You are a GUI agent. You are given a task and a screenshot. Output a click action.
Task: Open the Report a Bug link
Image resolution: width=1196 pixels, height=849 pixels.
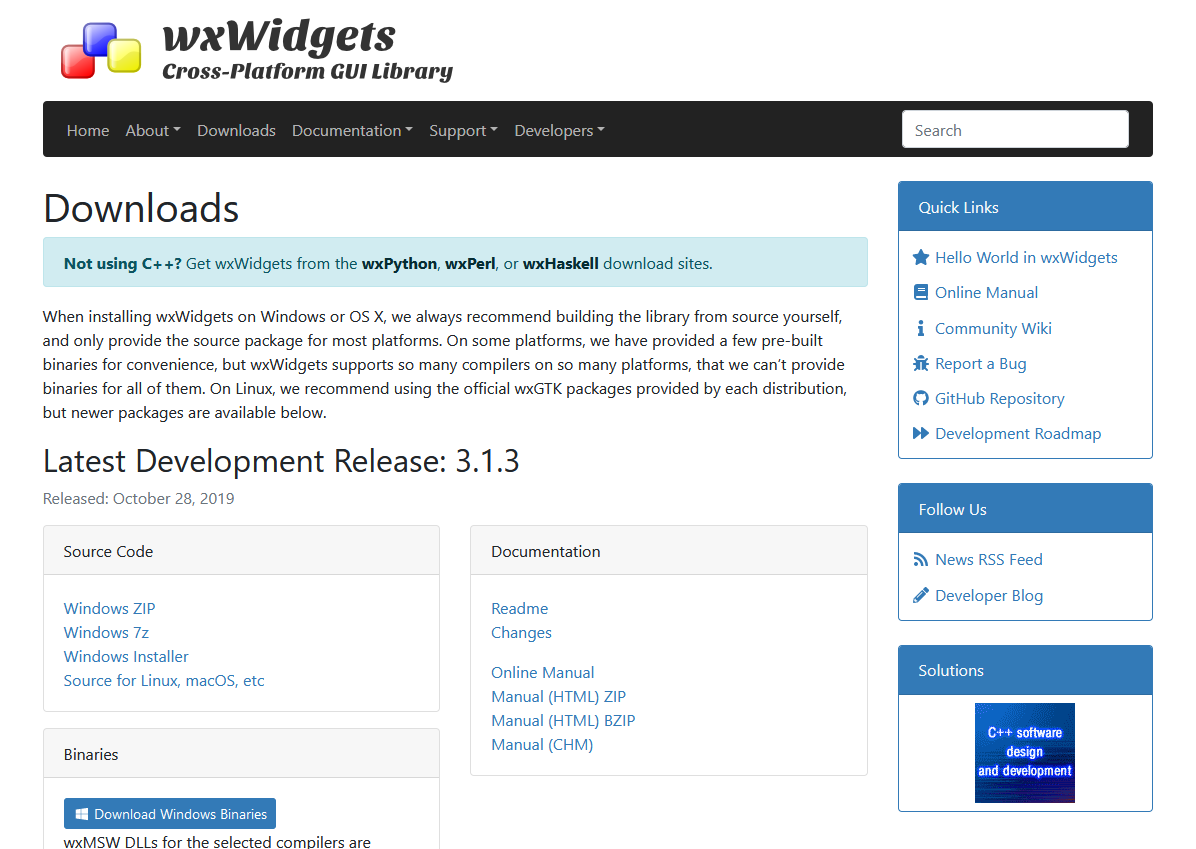[980, 363]
